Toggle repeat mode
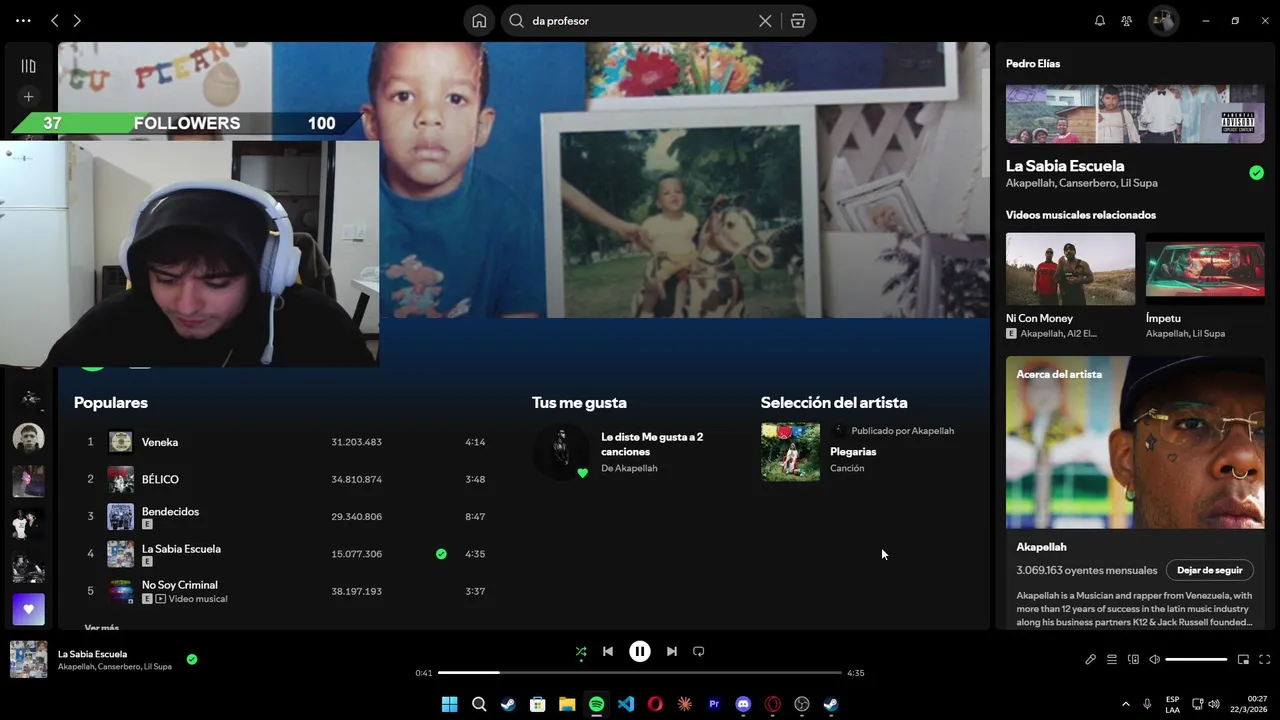The height and width of the screenshot is (720, 1280). click(x=699, y=651)
